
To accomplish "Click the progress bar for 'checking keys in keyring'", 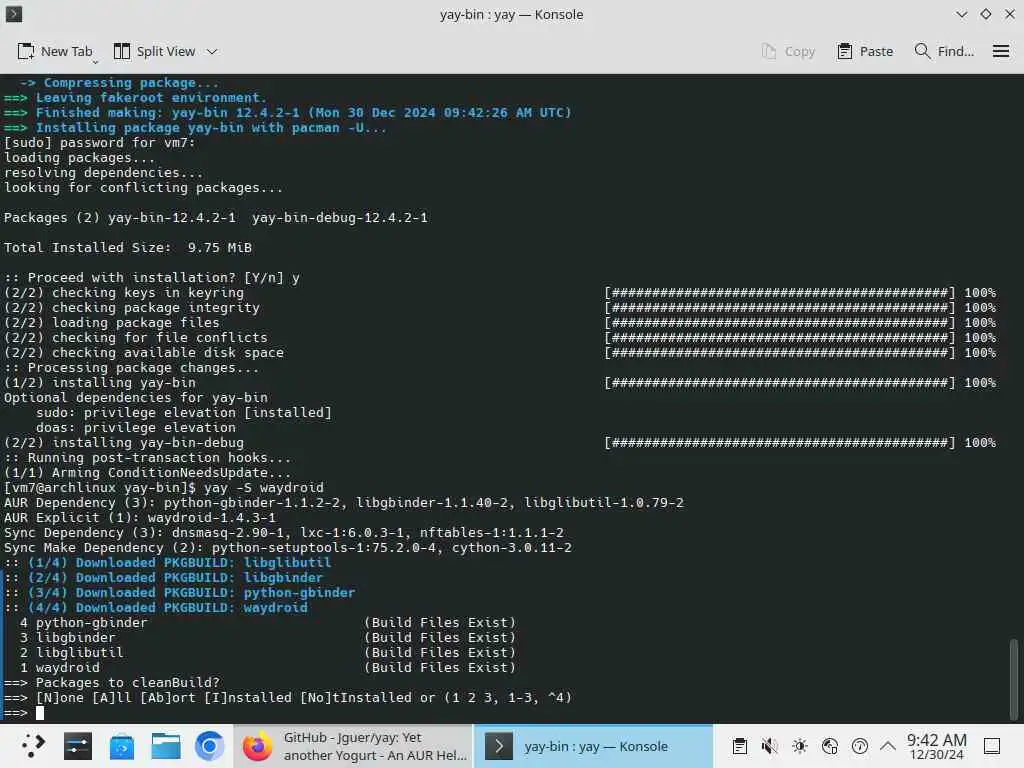I will (780, 293).
